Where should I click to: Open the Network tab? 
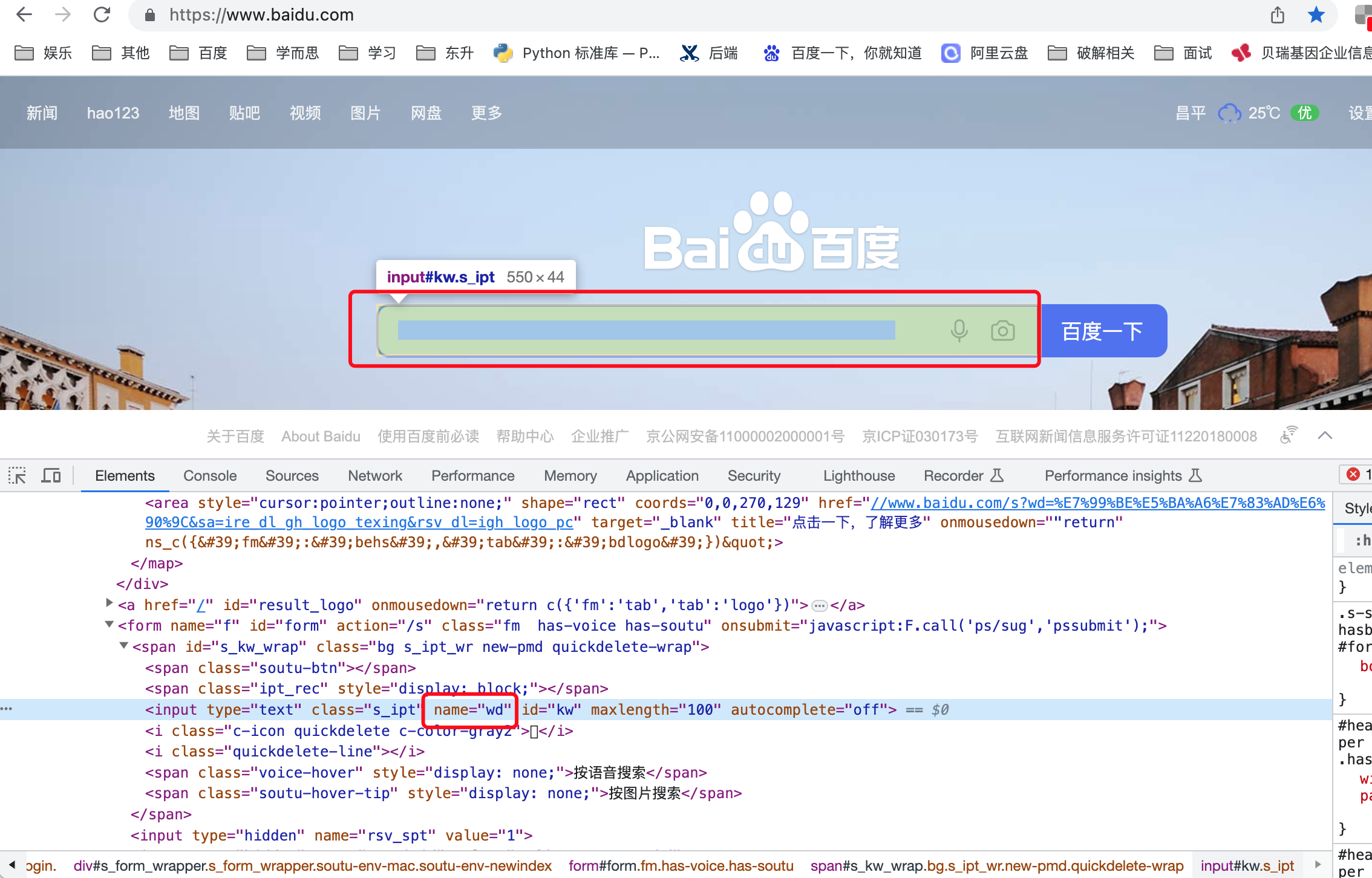(374, 476)
